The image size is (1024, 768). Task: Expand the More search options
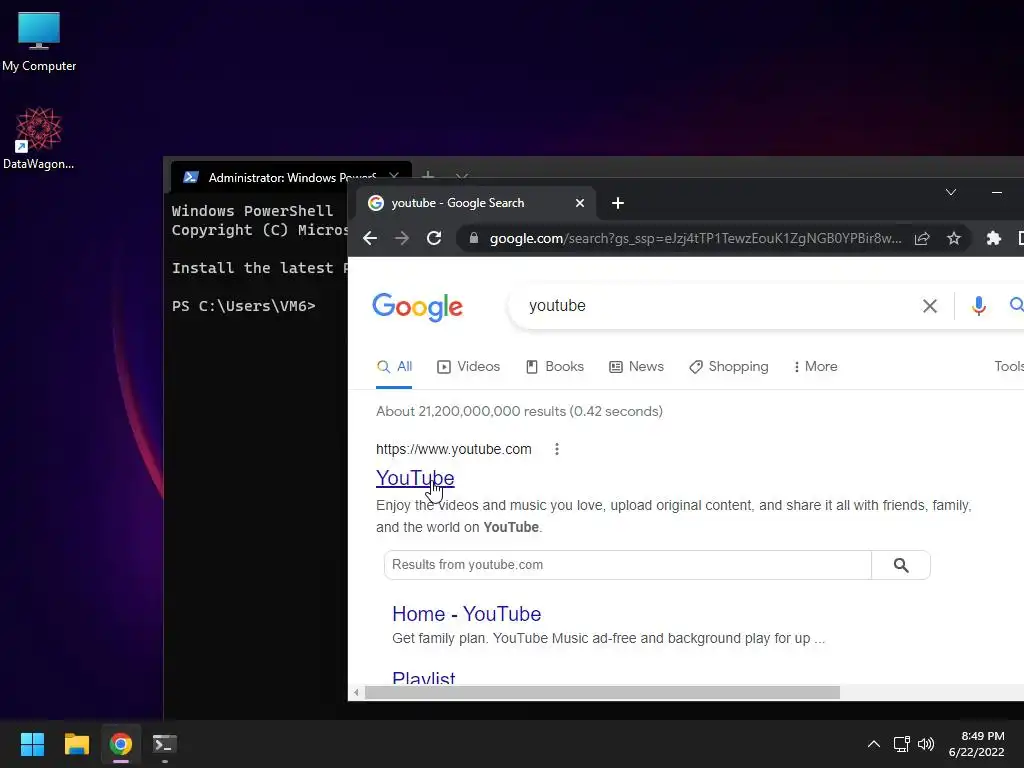point(815,367)
